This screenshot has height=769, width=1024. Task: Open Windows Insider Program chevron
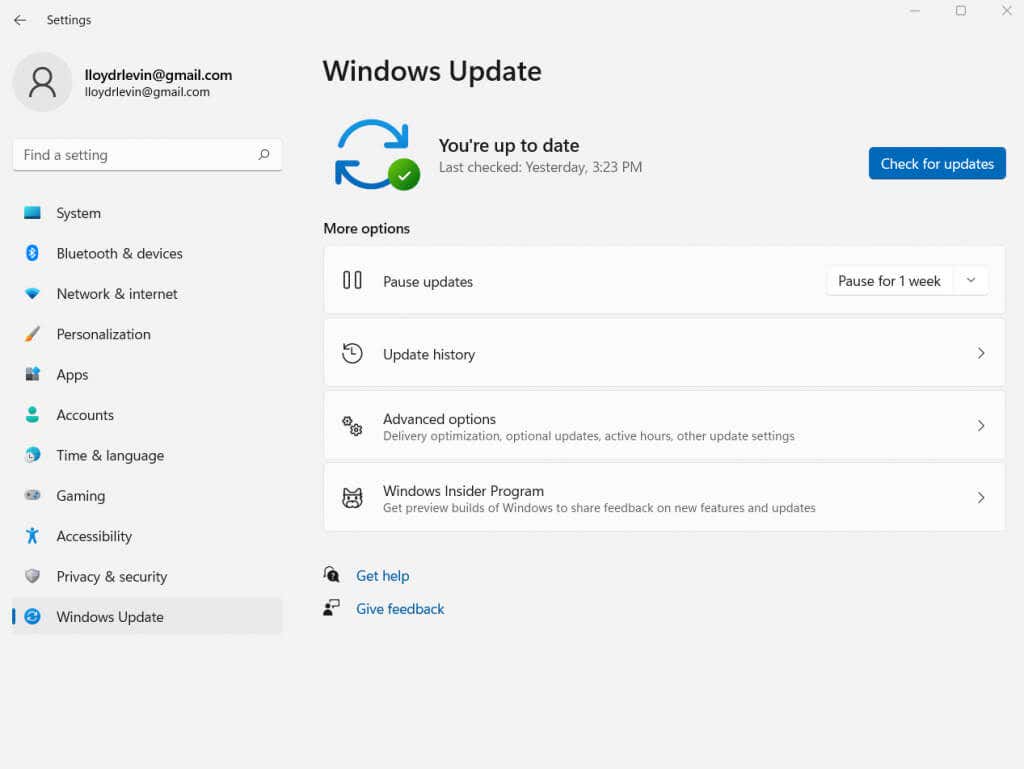[980, 498]
